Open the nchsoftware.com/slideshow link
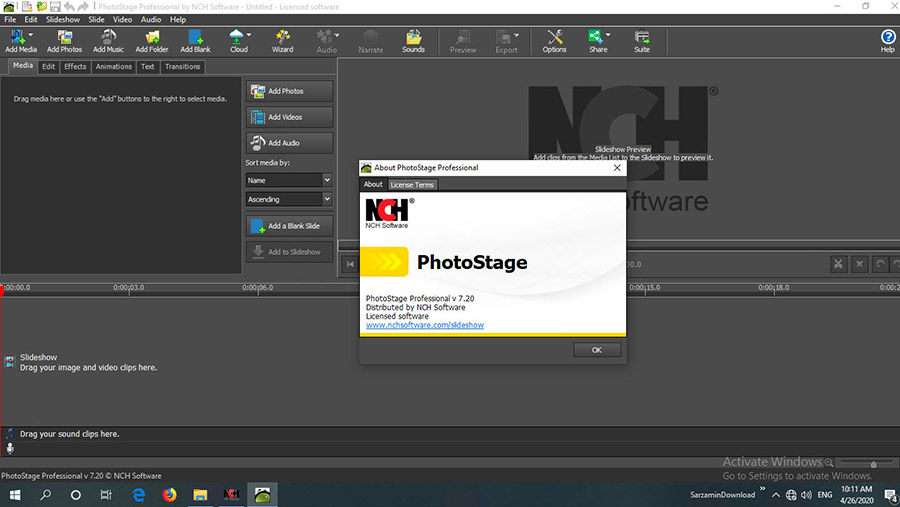The height and width of the screenshot is (507, 900). click(425, 325)
